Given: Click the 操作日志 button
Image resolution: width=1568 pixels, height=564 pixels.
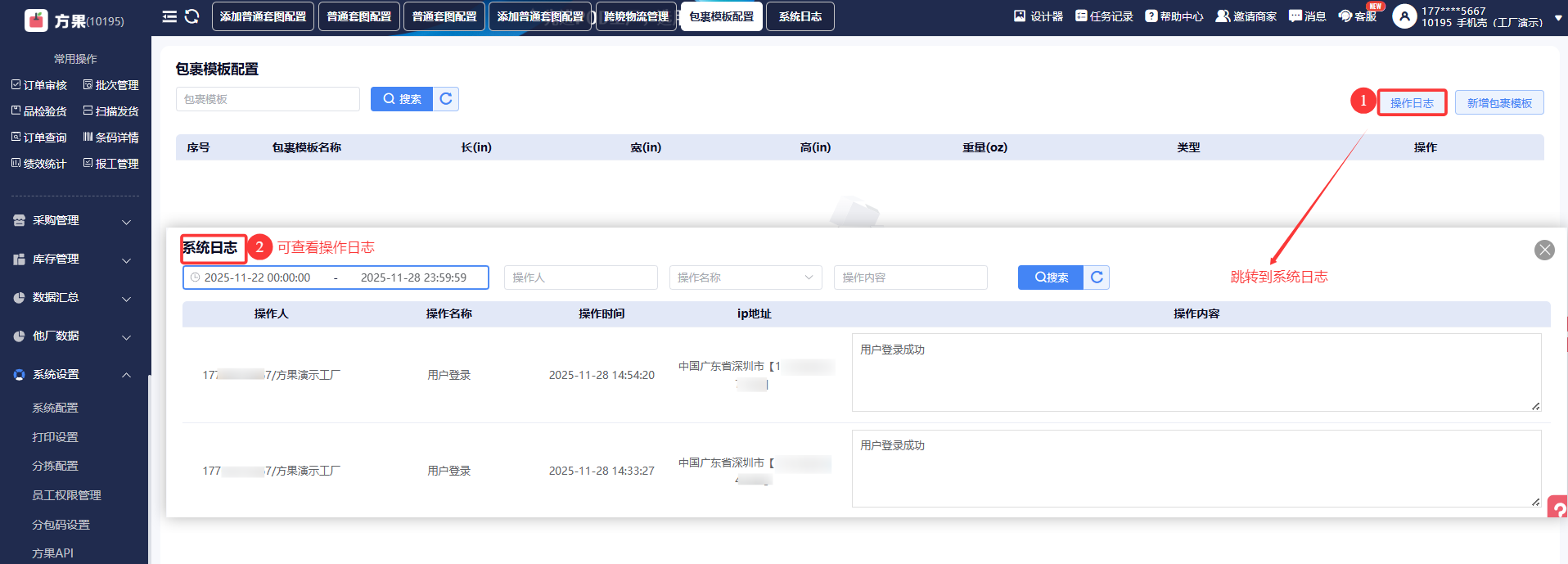Looking at the screenshot, I should pos(1412,103).
